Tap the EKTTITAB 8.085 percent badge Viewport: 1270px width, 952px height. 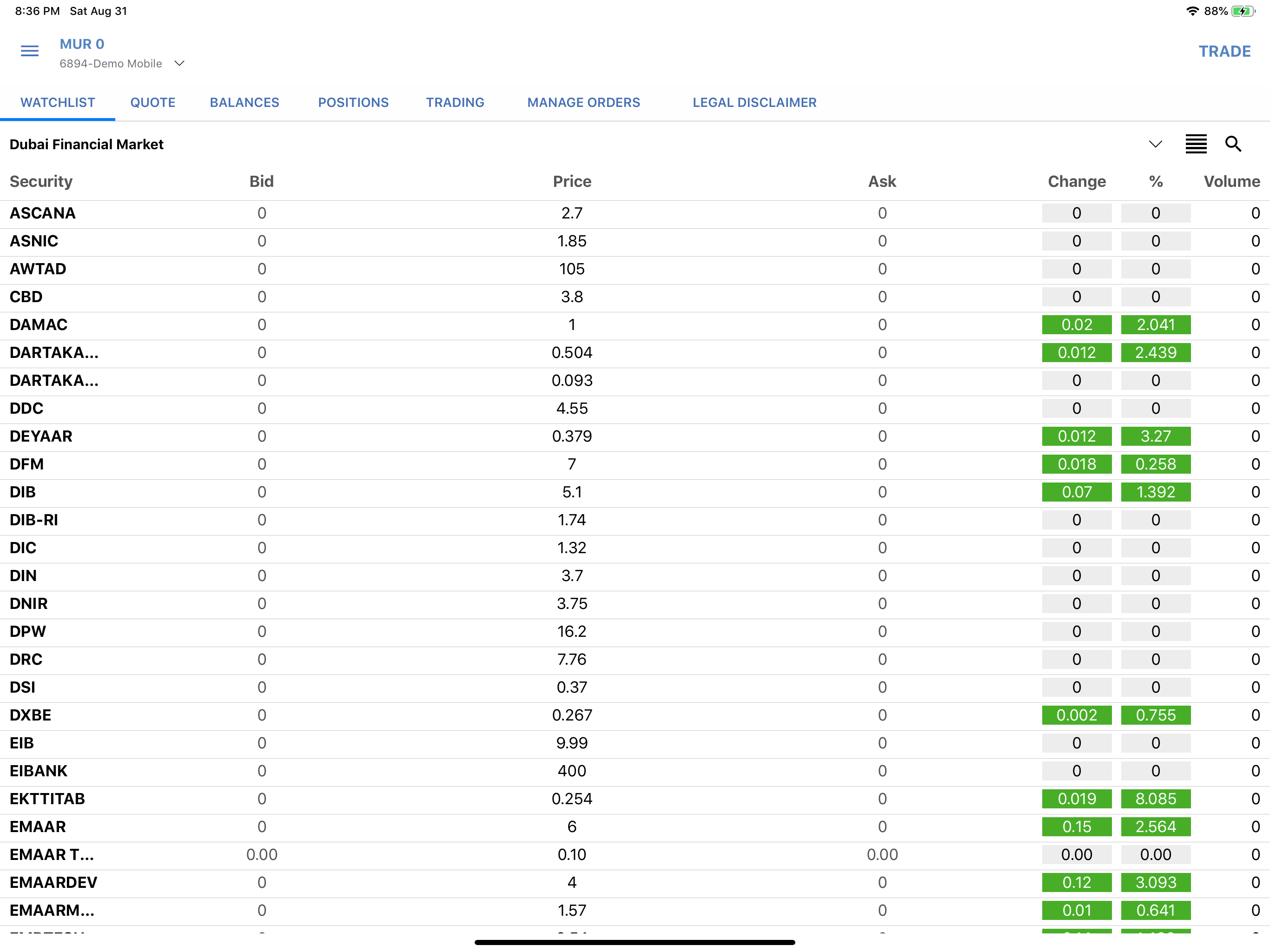click(x=1155, y=799)
